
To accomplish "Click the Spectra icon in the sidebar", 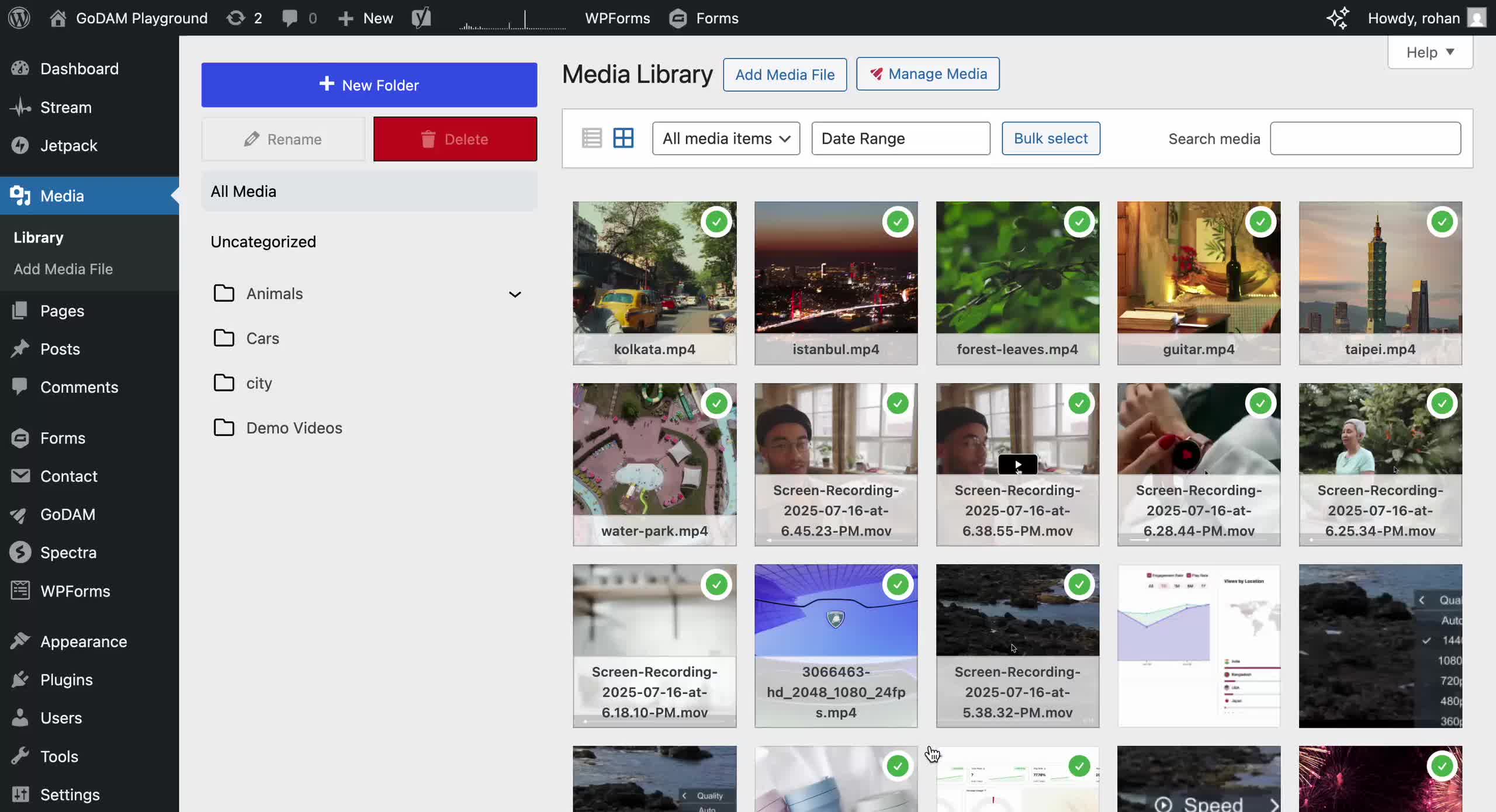I will point(20,552).
